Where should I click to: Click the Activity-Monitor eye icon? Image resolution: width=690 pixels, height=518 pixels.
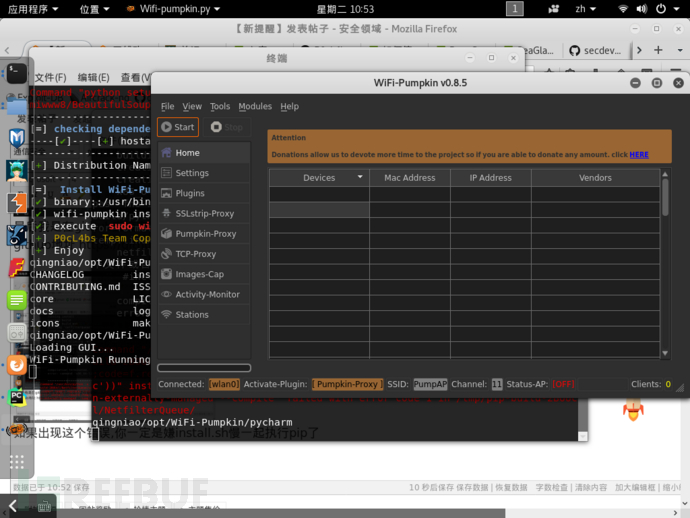pyautogui.click(x=166, y=294)
